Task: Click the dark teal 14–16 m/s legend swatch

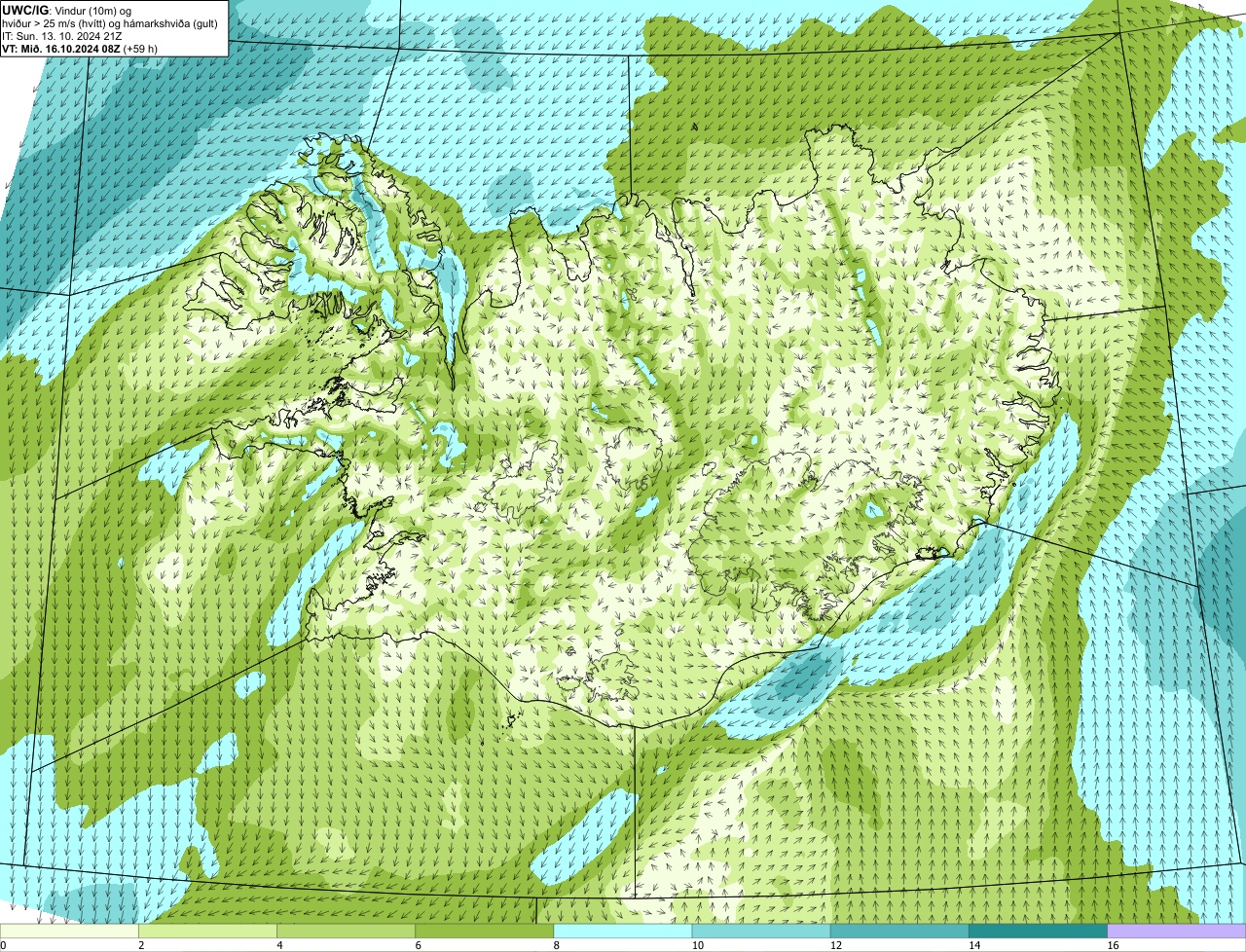Action: pyautogui.click(x=1038, y=932)
